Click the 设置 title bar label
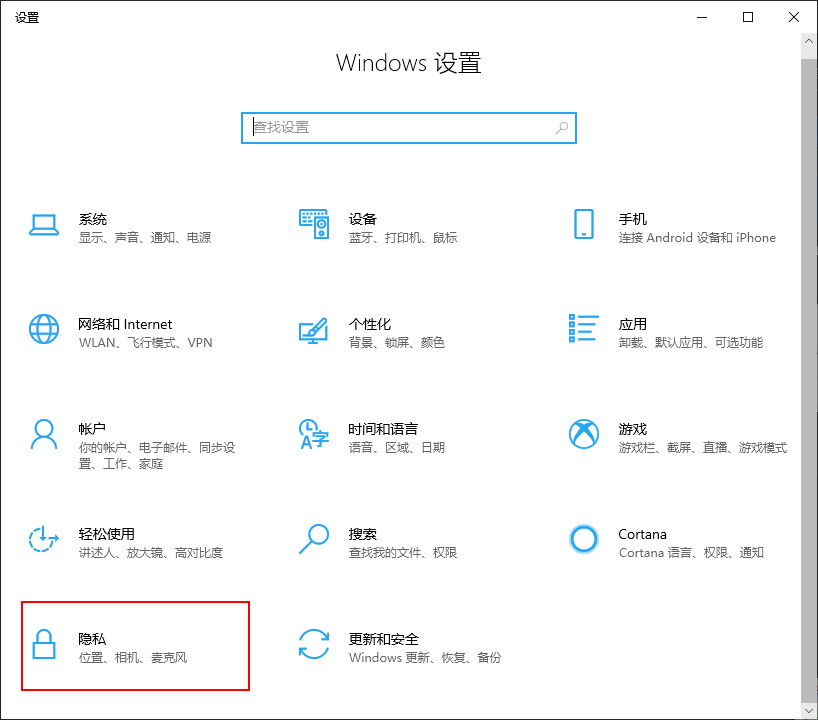Image resolution: width=818 pixels, height=720 pixels. tap(27, 16)
